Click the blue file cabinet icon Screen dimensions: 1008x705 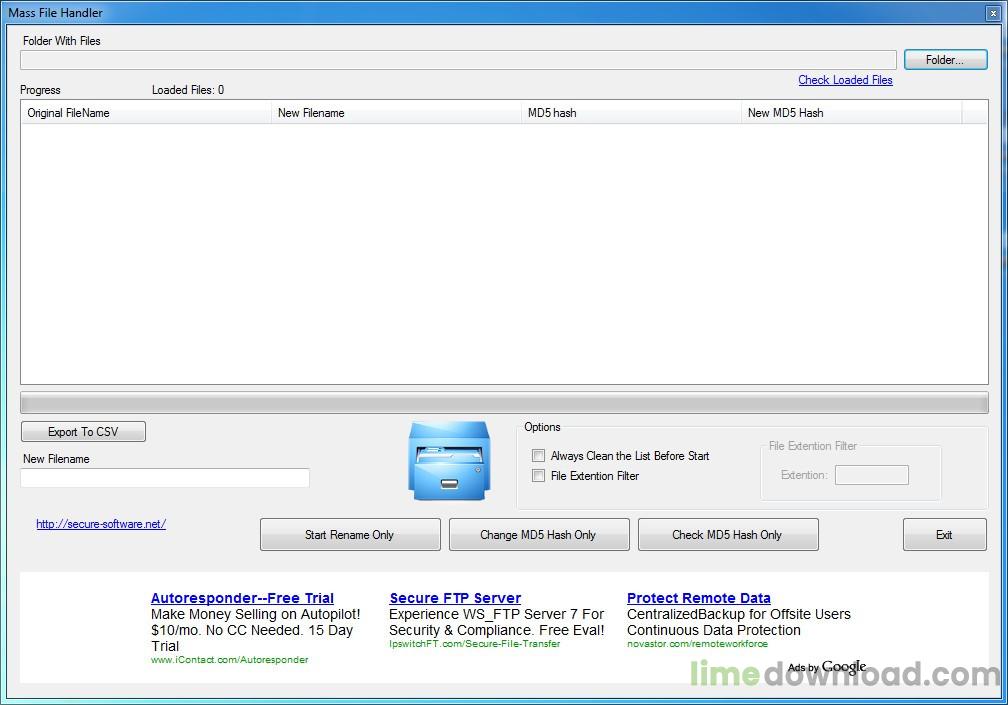[x=449, y=461]
